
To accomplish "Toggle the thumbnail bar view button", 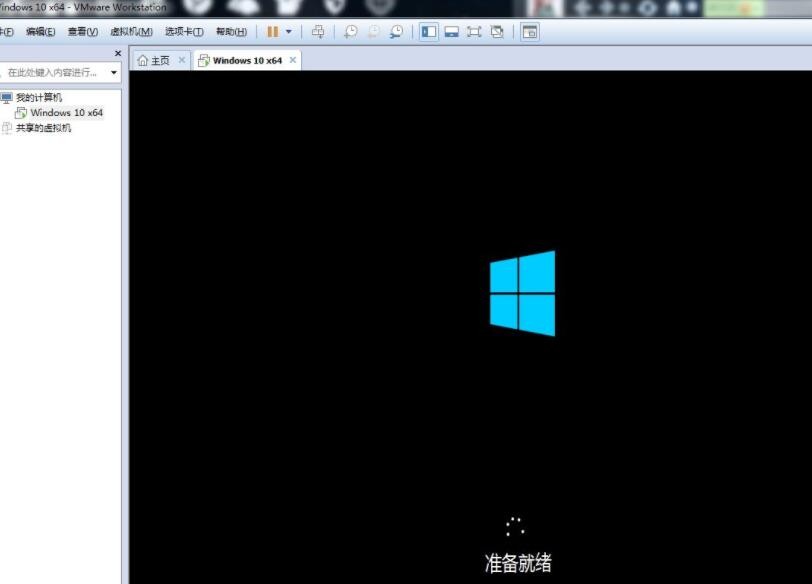I will [x=451, y=32].
